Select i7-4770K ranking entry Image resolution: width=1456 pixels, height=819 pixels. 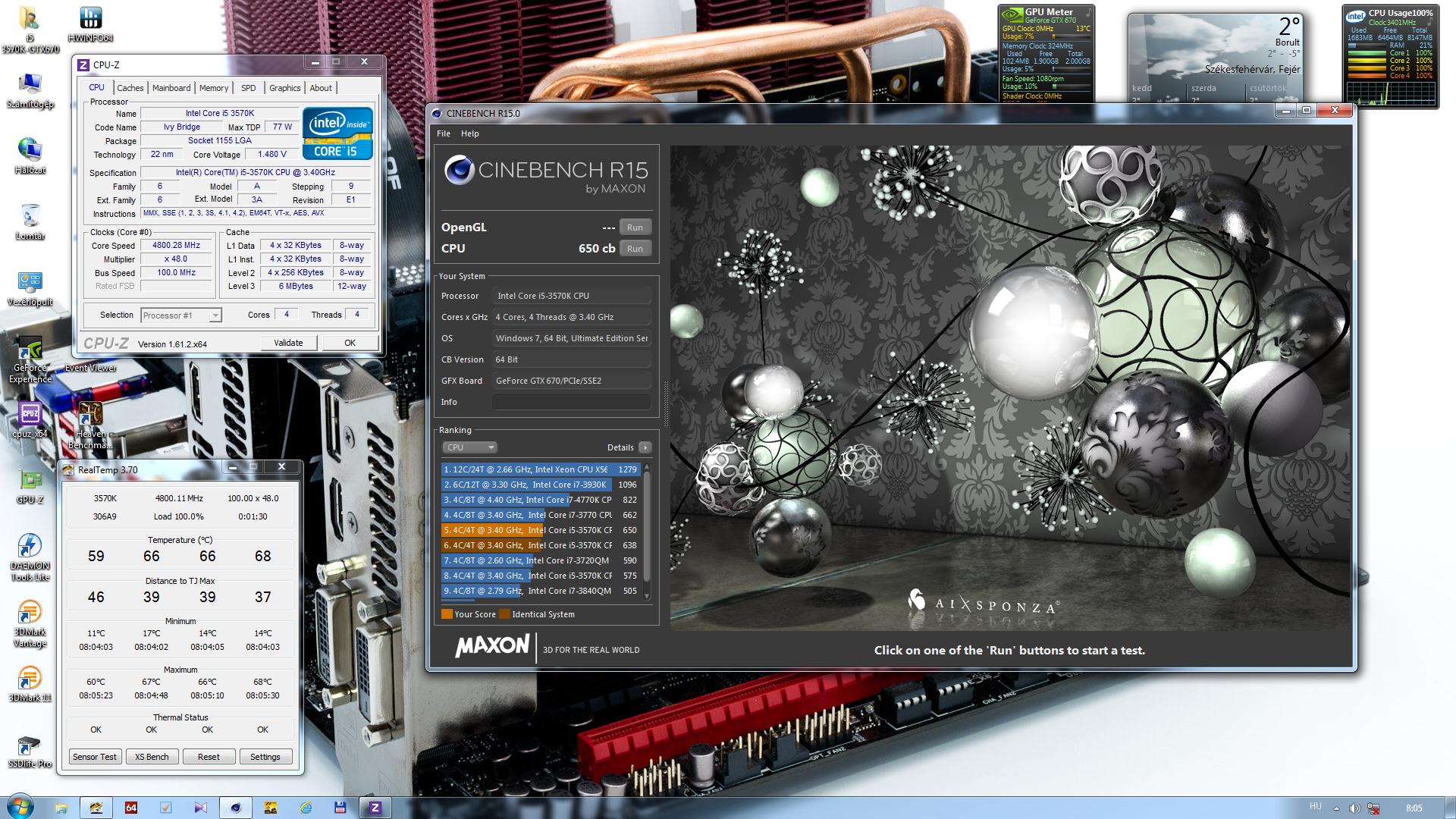click(x=531, y=500)
